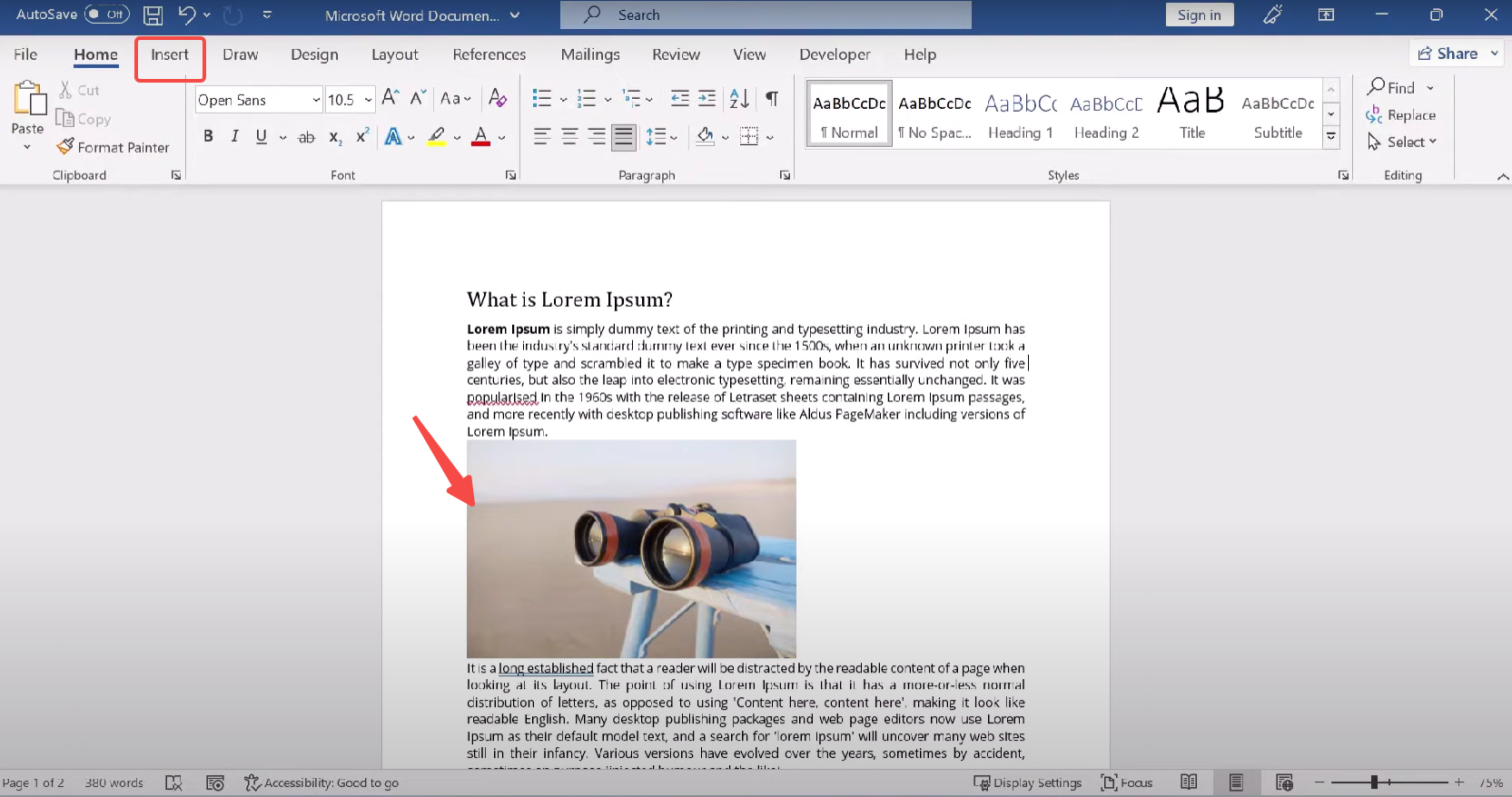The width and height of the screenshot is (1512, 797).
Task: Click the Sign in button
Action: tap(1199, 15)
